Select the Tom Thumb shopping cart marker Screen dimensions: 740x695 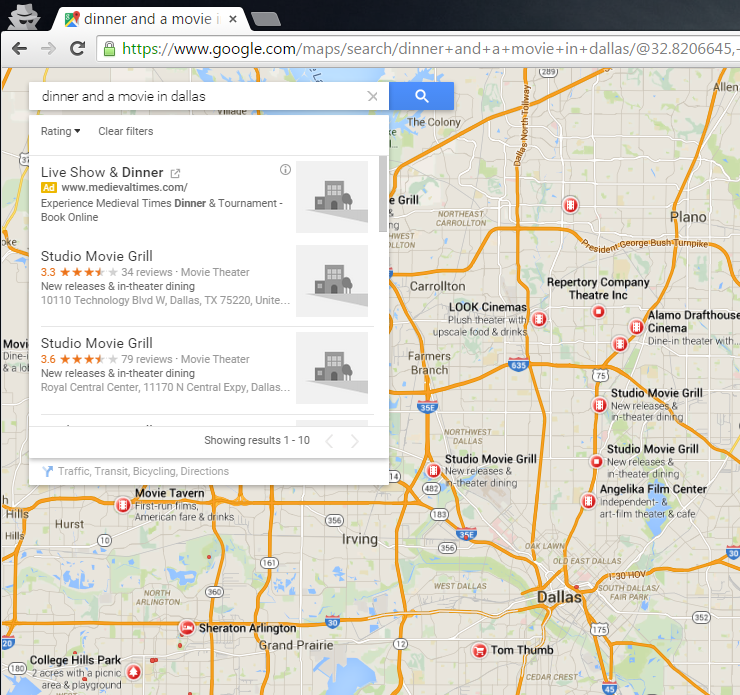[x=479, y=650]
